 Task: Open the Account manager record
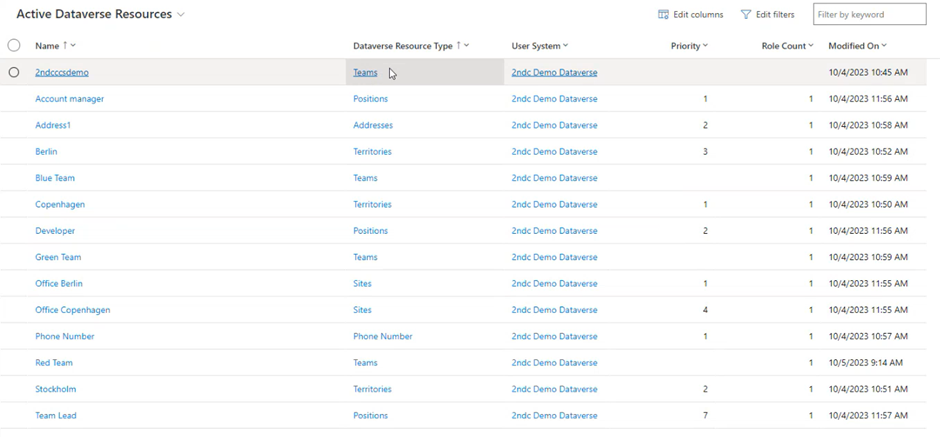click(x=69, y=99)
